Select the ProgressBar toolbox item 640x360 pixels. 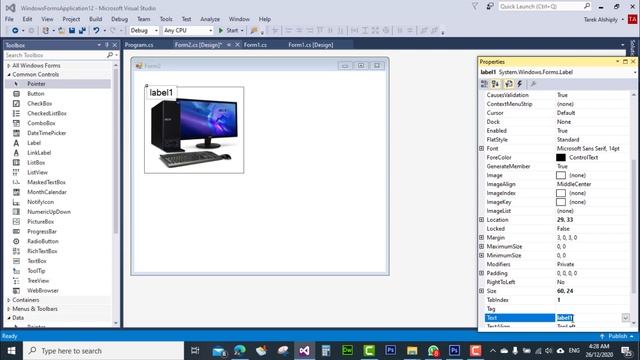(x=57, y=231)
